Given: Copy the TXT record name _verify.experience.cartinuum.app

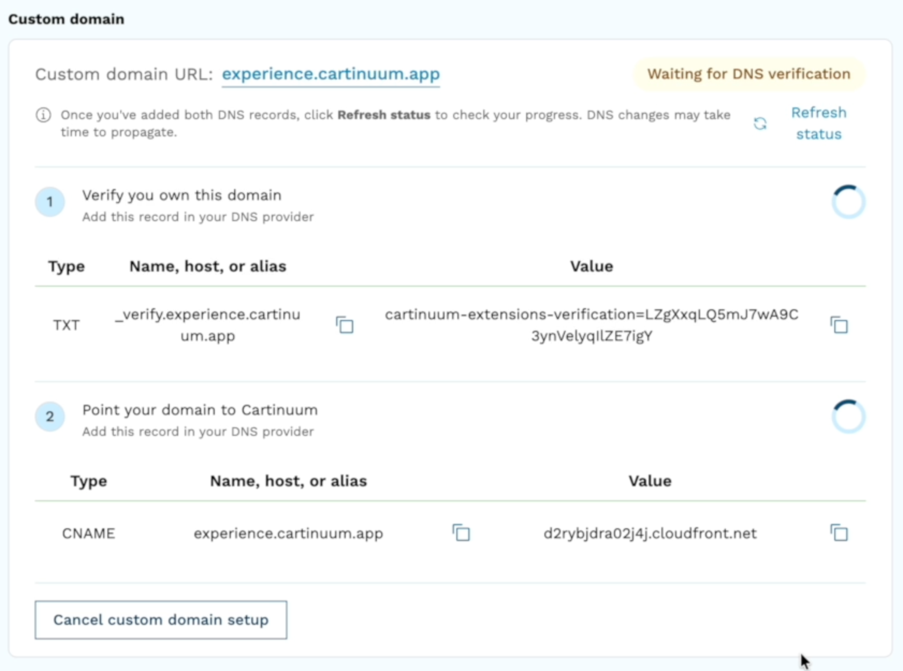Looking at the screenshot, I should 344,325.
